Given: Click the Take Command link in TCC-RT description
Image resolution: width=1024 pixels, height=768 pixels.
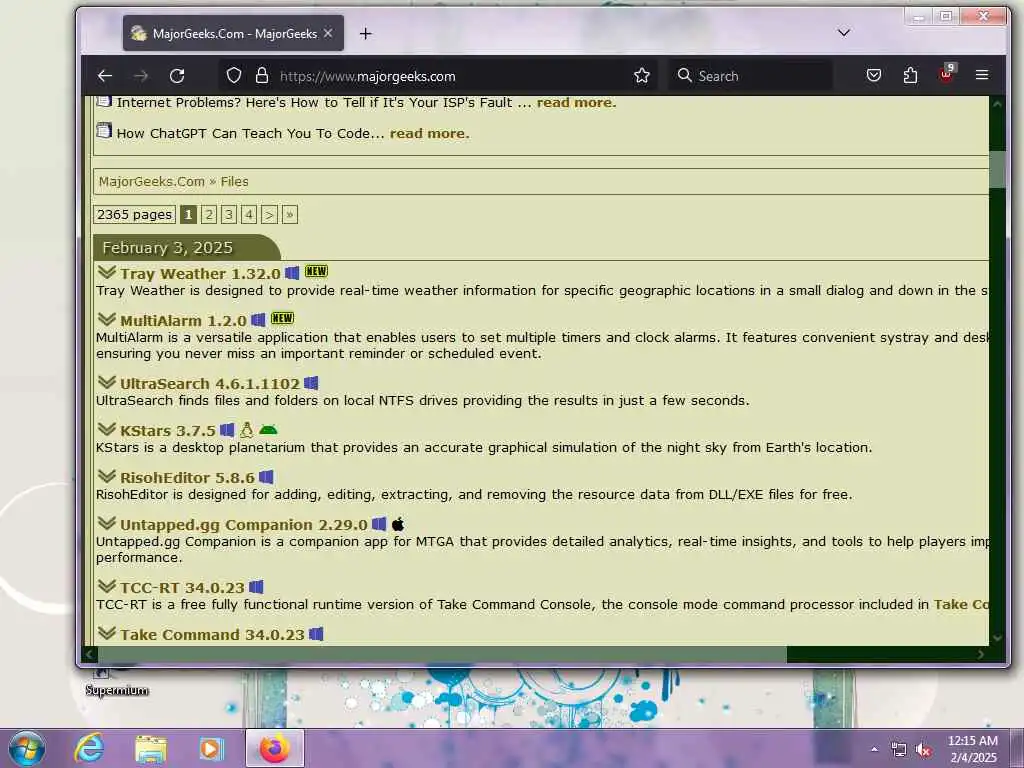Looking at the screenshot, I should (961, 604).
